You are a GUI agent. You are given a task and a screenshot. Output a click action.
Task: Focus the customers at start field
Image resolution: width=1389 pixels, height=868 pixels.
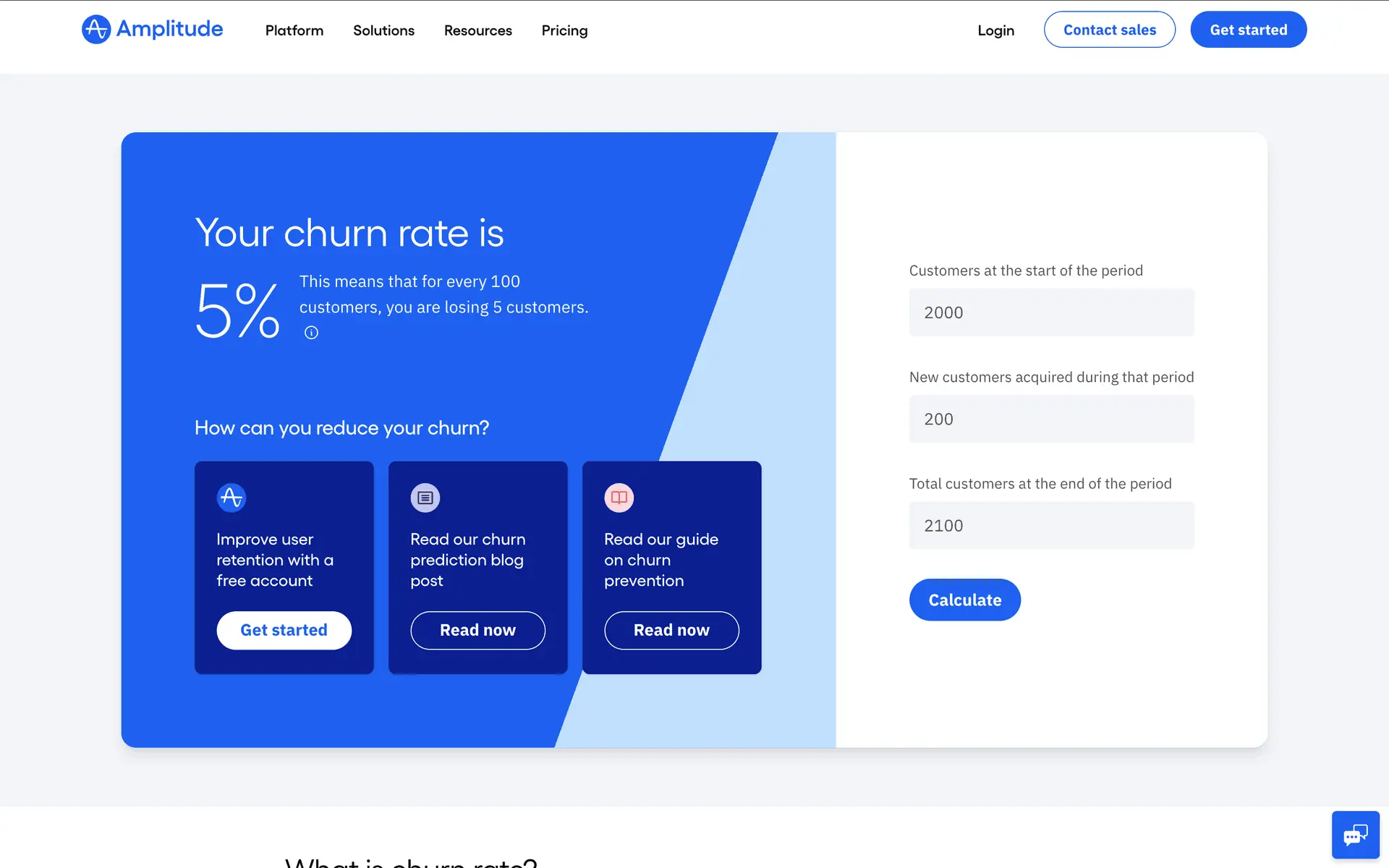(x=1052, y=312)
